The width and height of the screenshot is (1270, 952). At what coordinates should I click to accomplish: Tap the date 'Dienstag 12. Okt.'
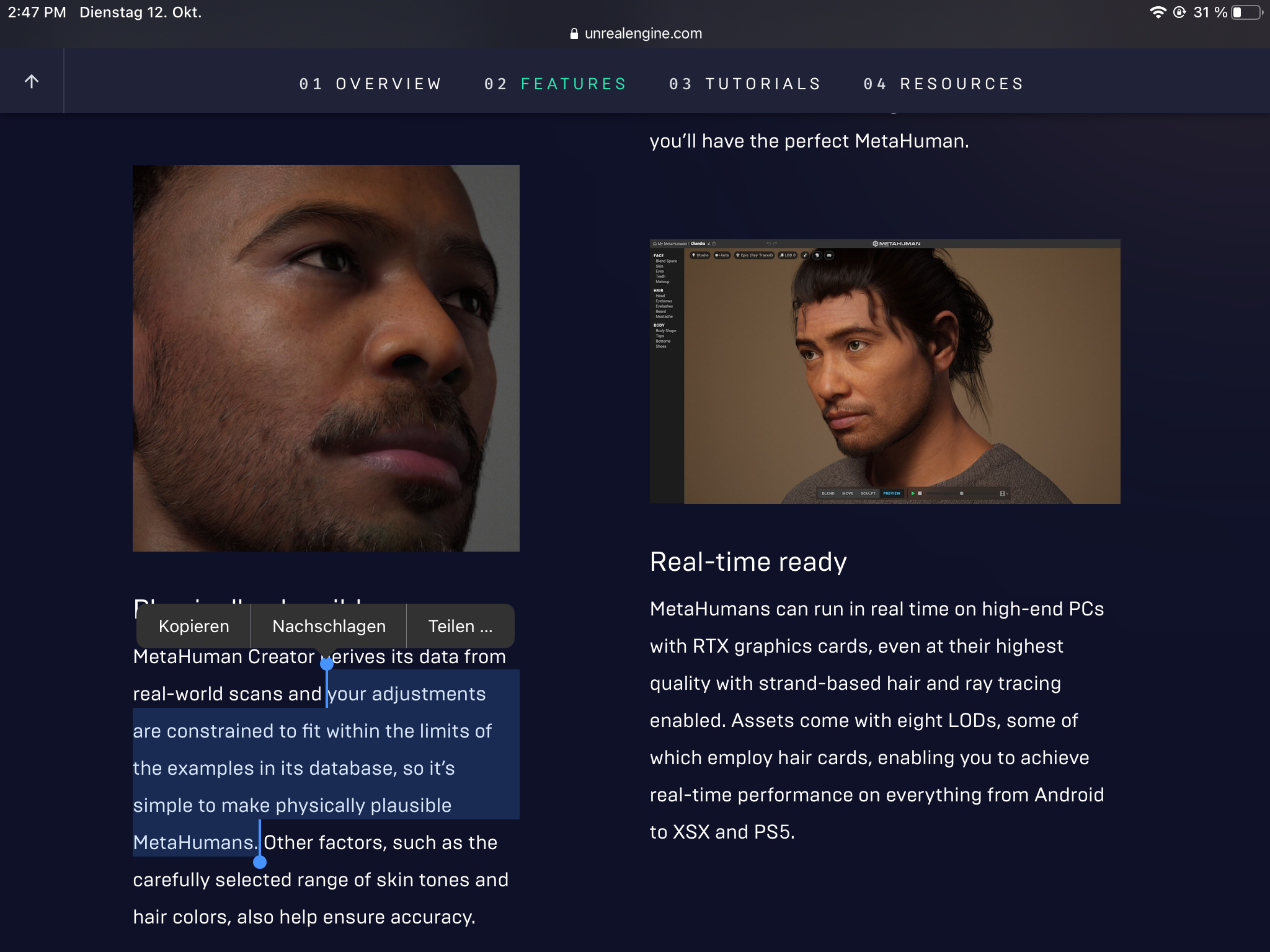pyautogui.click(x=141, y=12)
